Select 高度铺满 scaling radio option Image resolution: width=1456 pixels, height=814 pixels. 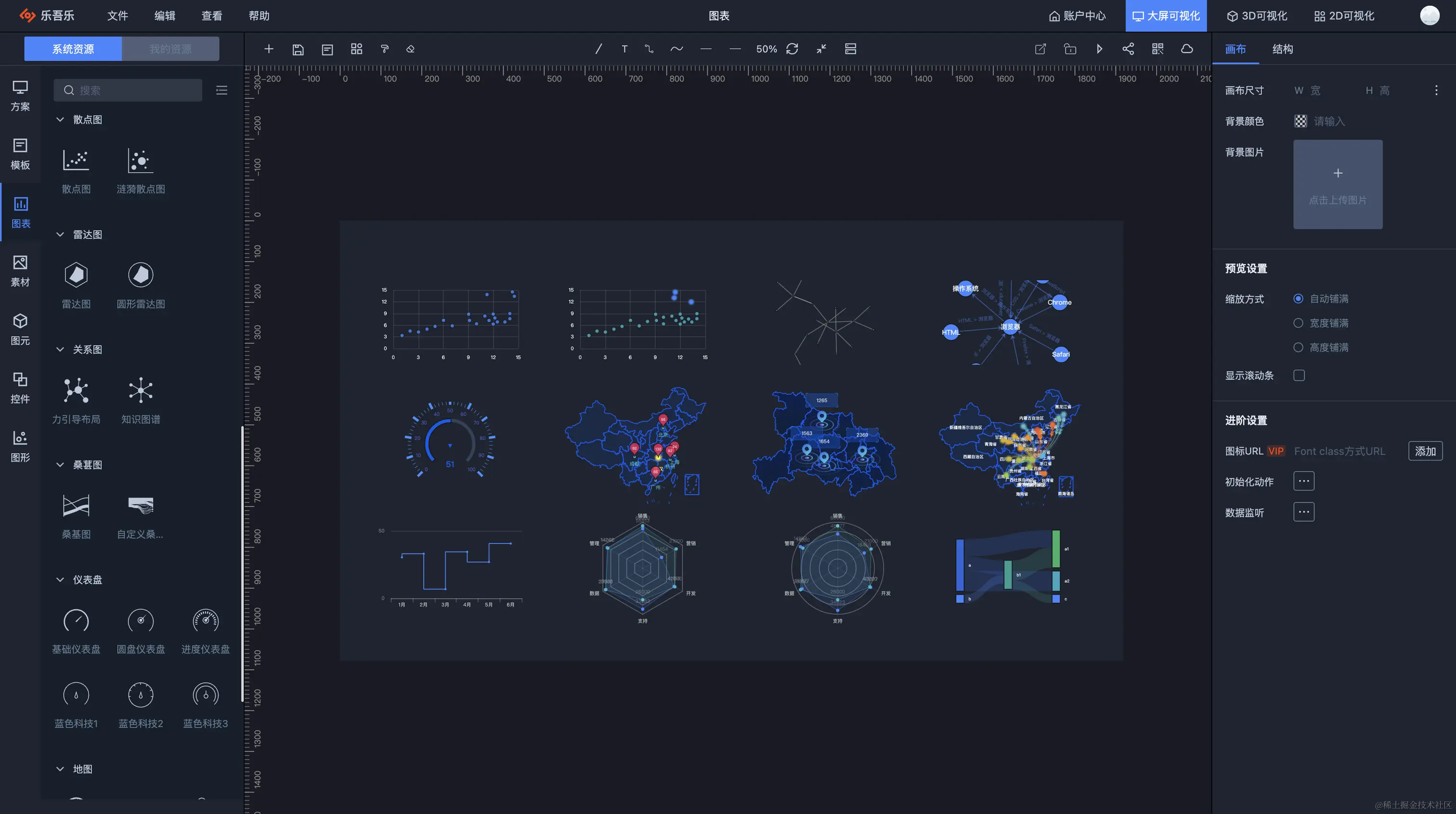[x=1298, y=347]
